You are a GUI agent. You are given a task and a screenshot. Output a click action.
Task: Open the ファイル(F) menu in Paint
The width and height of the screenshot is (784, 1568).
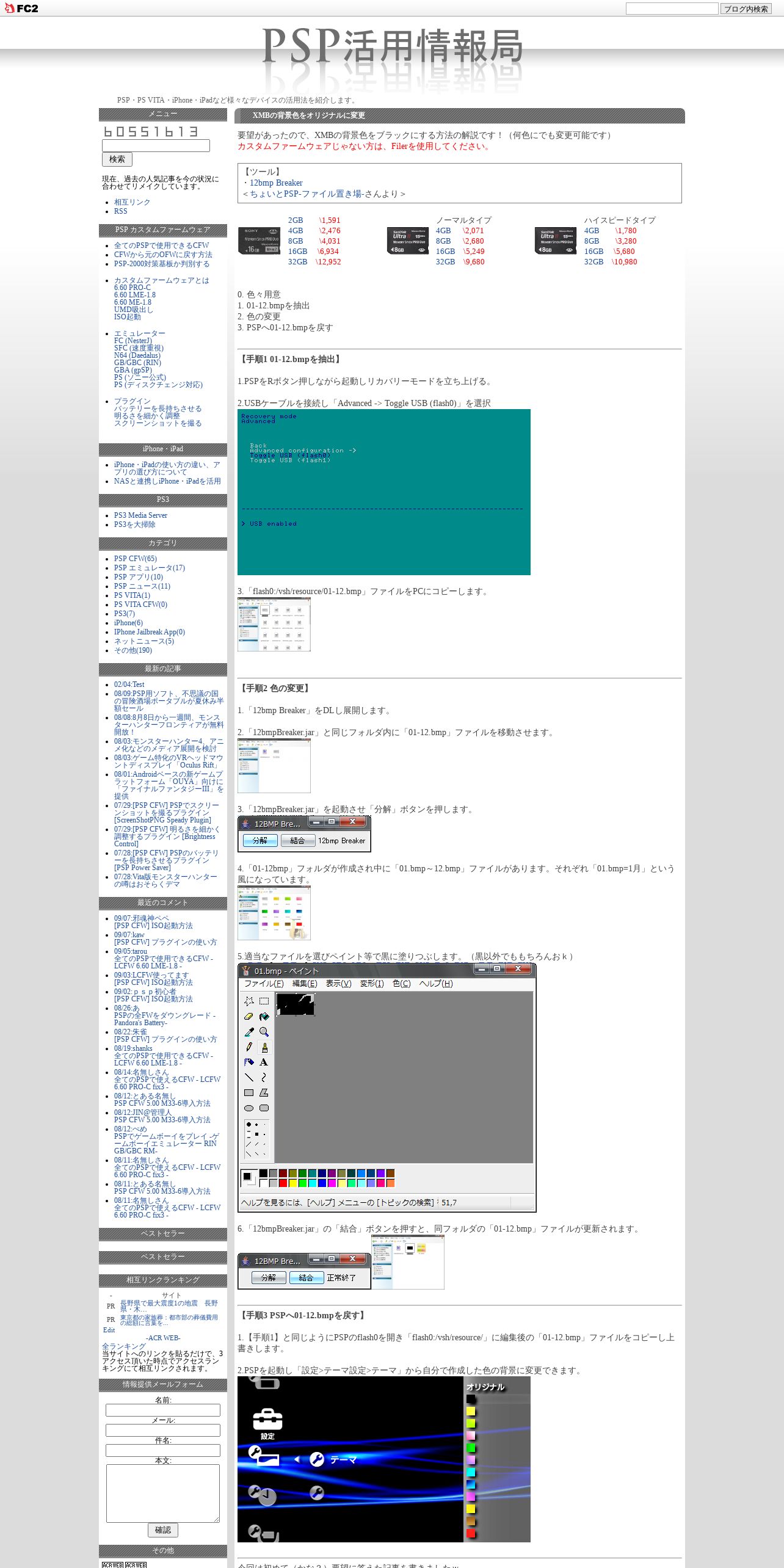tap(264, 984)
